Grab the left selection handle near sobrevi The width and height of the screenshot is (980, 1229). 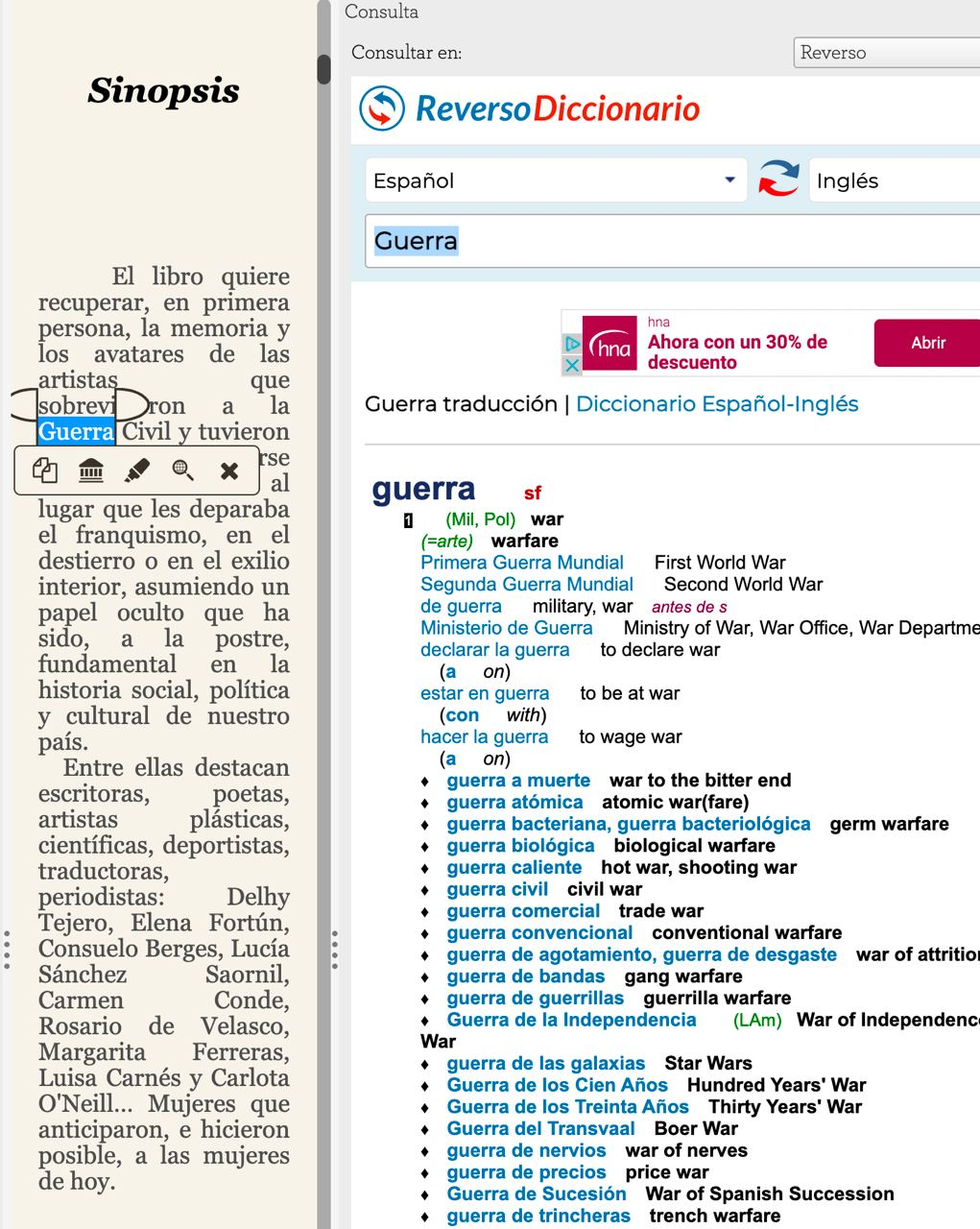(x=24, y=405)
